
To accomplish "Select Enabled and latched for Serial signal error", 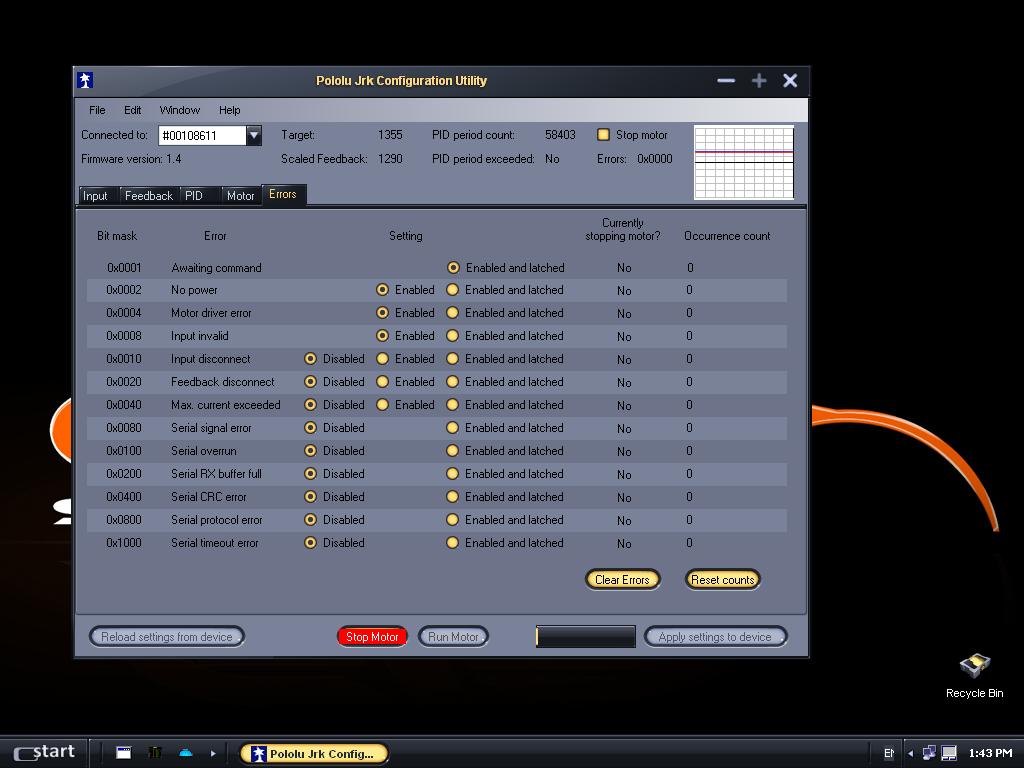I will click(x=452, y=428).
